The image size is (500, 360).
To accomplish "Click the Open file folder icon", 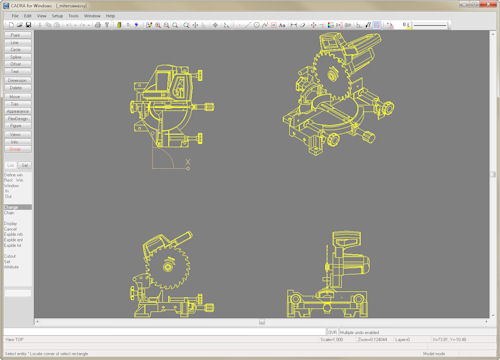I will tap(20, 25).
